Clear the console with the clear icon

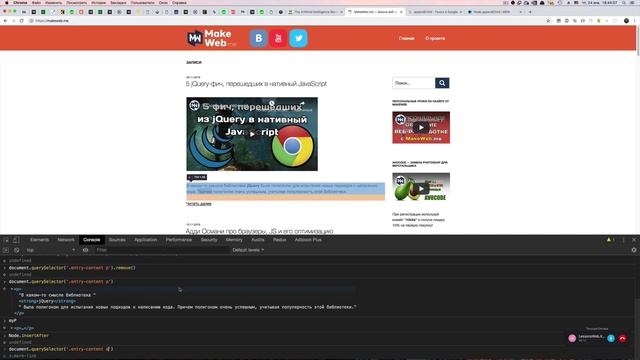click(x=17, y=250)
